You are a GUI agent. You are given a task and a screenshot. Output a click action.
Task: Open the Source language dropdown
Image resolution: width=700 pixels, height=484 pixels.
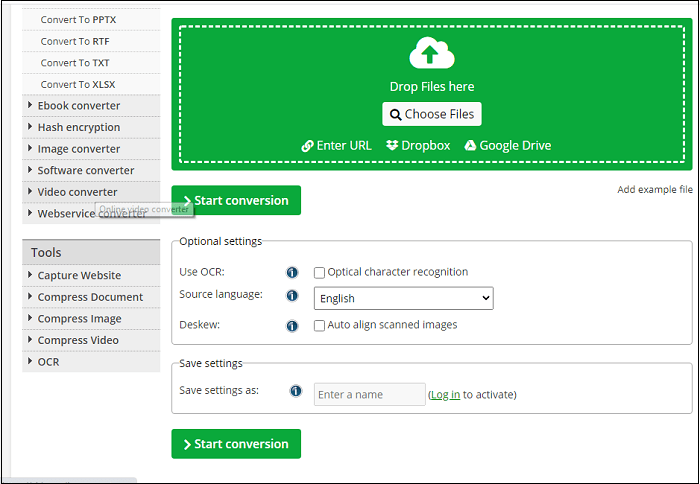pyautogui.click(x=403, y=298)
